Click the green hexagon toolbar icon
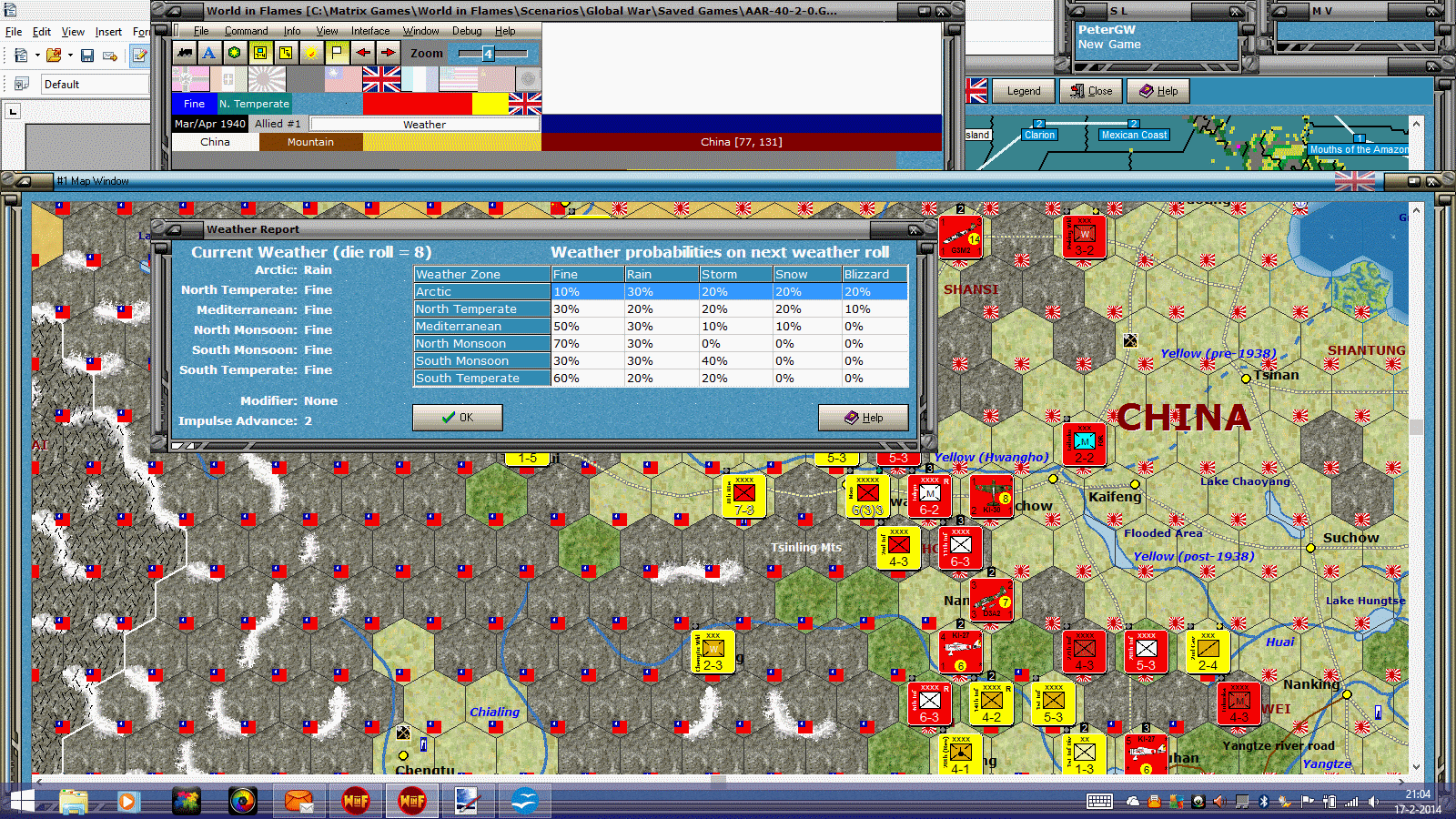The height and width of the screenshot is (819, 1456). [x=235, y=53]
